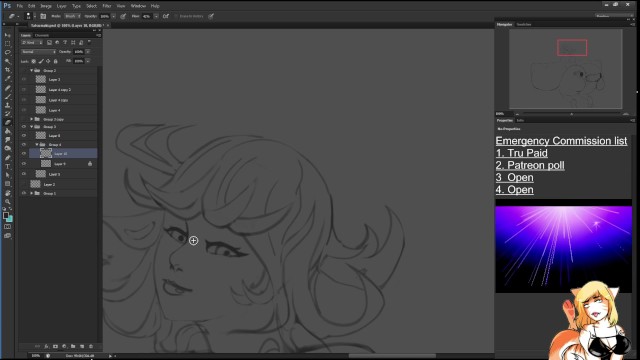Lock position icon in Layers panel
The width and height of the screenshot is (640, 360).
coord(48,61)
